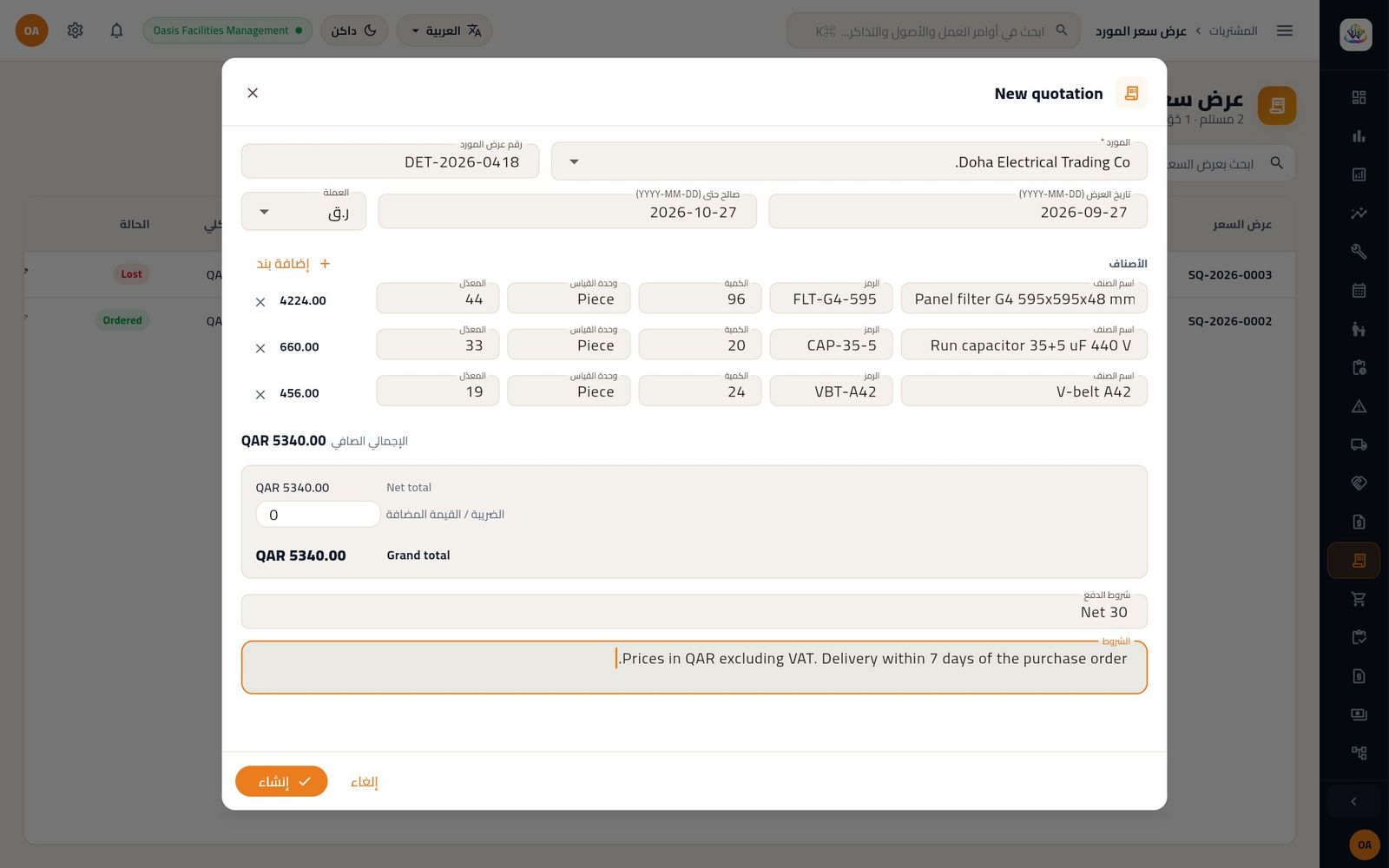The image size is (1389, 868).
Task: Open the dashboard icon in the sidebar
Action: click(x=1359, y=97)
